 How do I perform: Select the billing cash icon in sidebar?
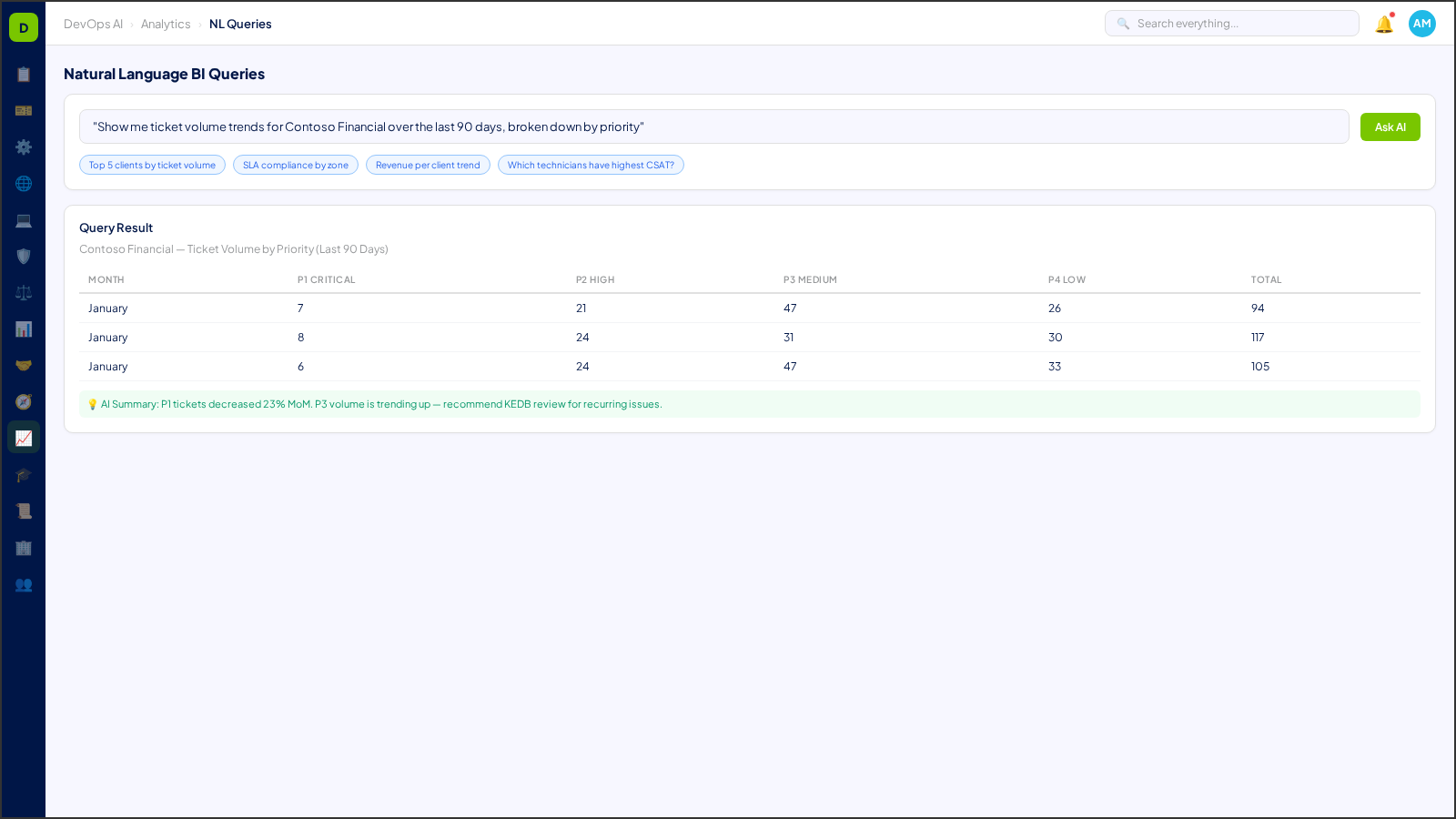(24, 110)
